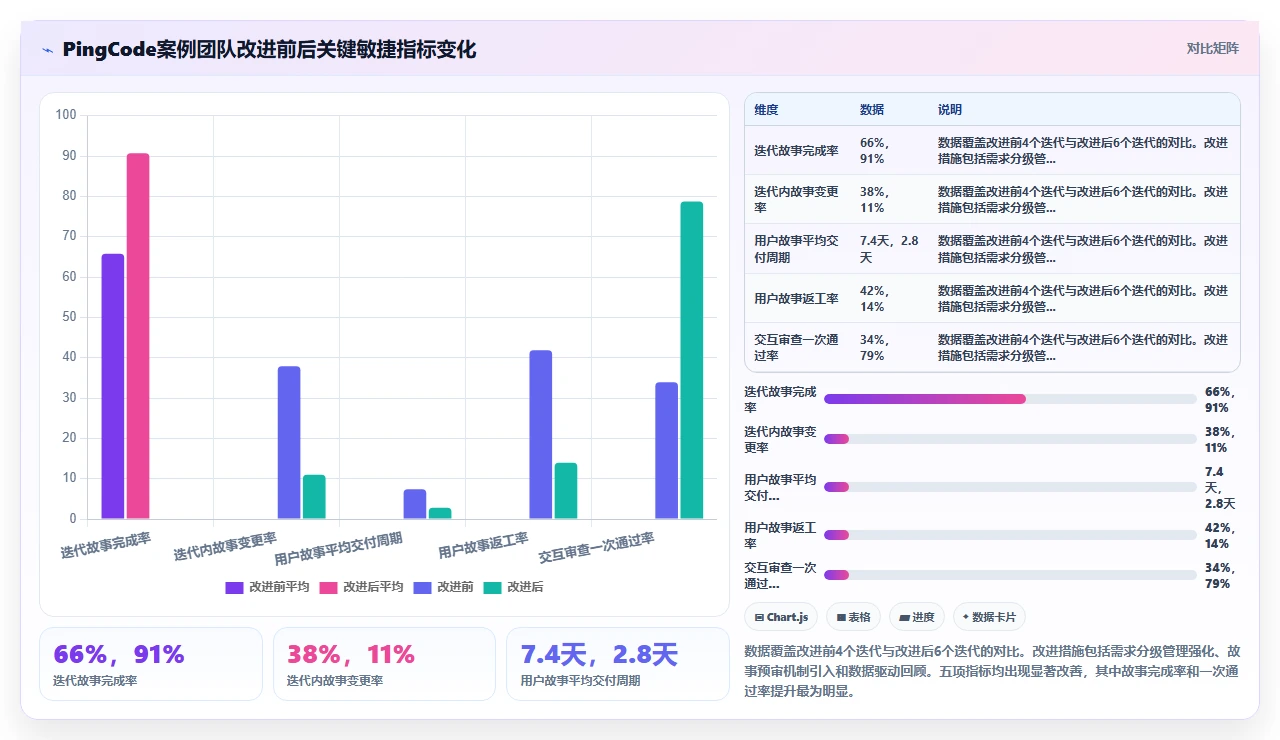Click the purple 改进前平均 legend swatch
The width and height of the screenshot is (1280, 740).
(234, 587)
